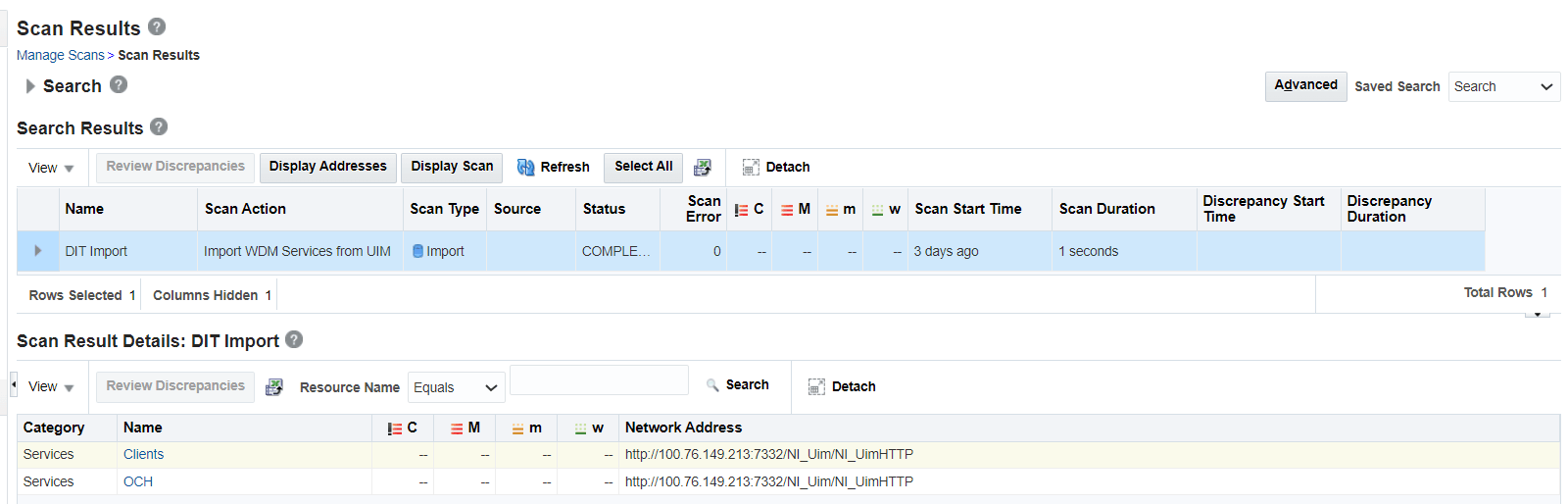Sort by Name column in Search Results
The image size is (1568, 504).
127,209
